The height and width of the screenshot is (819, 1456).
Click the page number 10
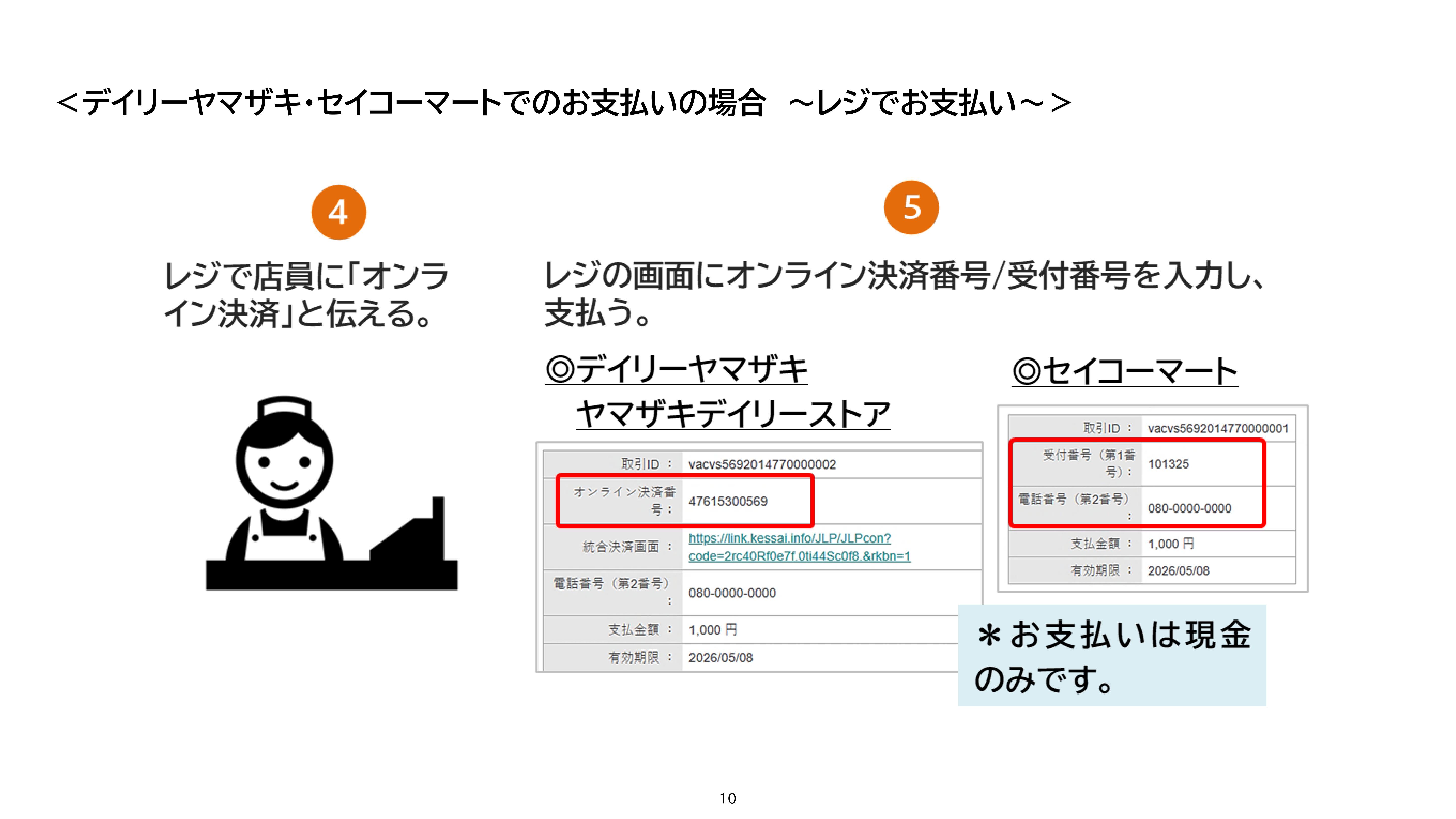coord(728,799)
